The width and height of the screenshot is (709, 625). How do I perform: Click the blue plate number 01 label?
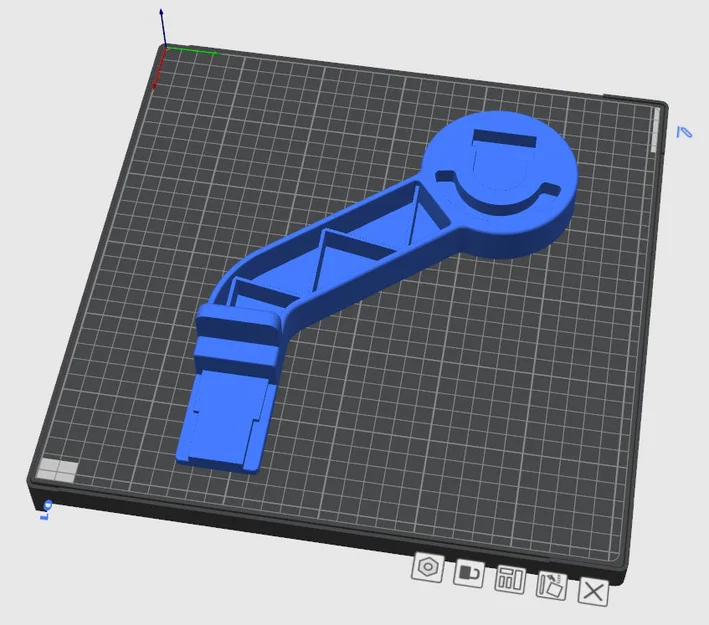click(x=46, y=510)
